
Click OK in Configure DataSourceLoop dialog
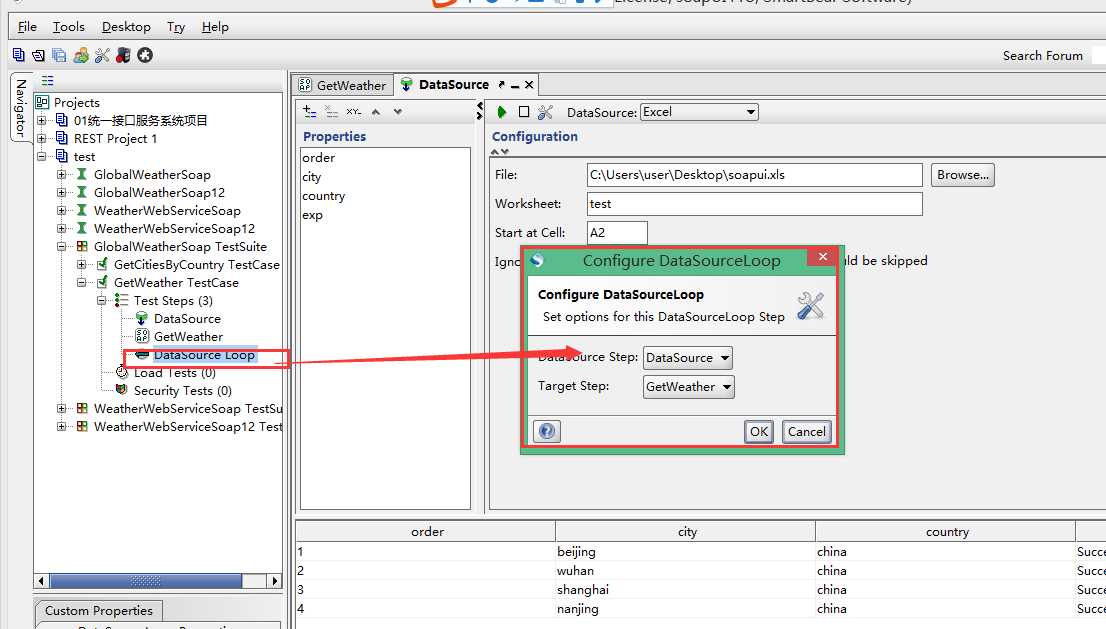759,432
